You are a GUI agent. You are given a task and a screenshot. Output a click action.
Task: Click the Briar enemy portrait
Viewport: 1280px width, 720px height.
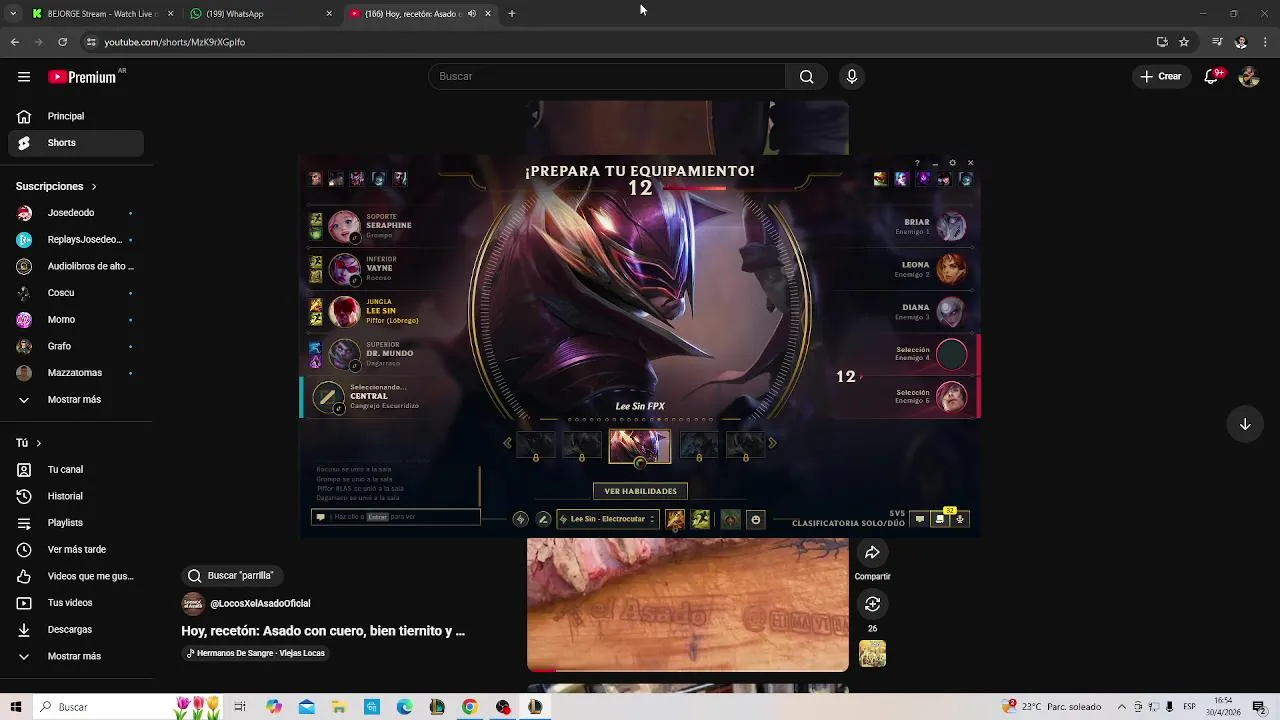pyautogui.click(x=951, y=226)
